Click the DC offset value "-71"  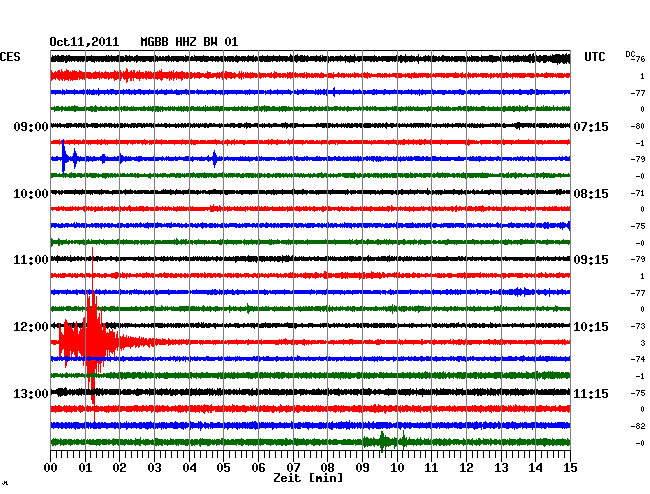pyautogui.click(x=638, y=193)
